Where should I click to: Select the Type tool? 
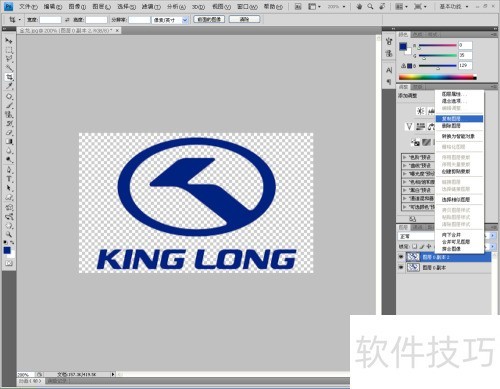9,179
